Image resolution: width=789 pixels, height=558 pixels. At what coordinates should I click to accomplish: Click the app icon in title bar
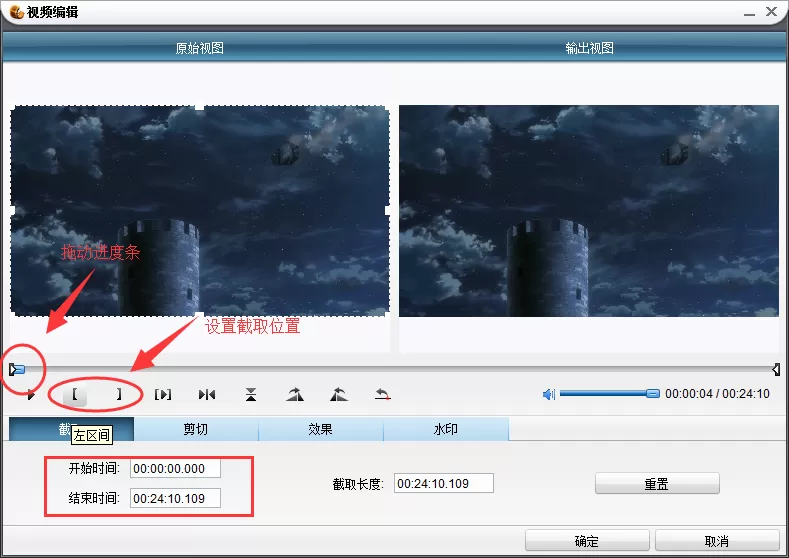(17, 12)
